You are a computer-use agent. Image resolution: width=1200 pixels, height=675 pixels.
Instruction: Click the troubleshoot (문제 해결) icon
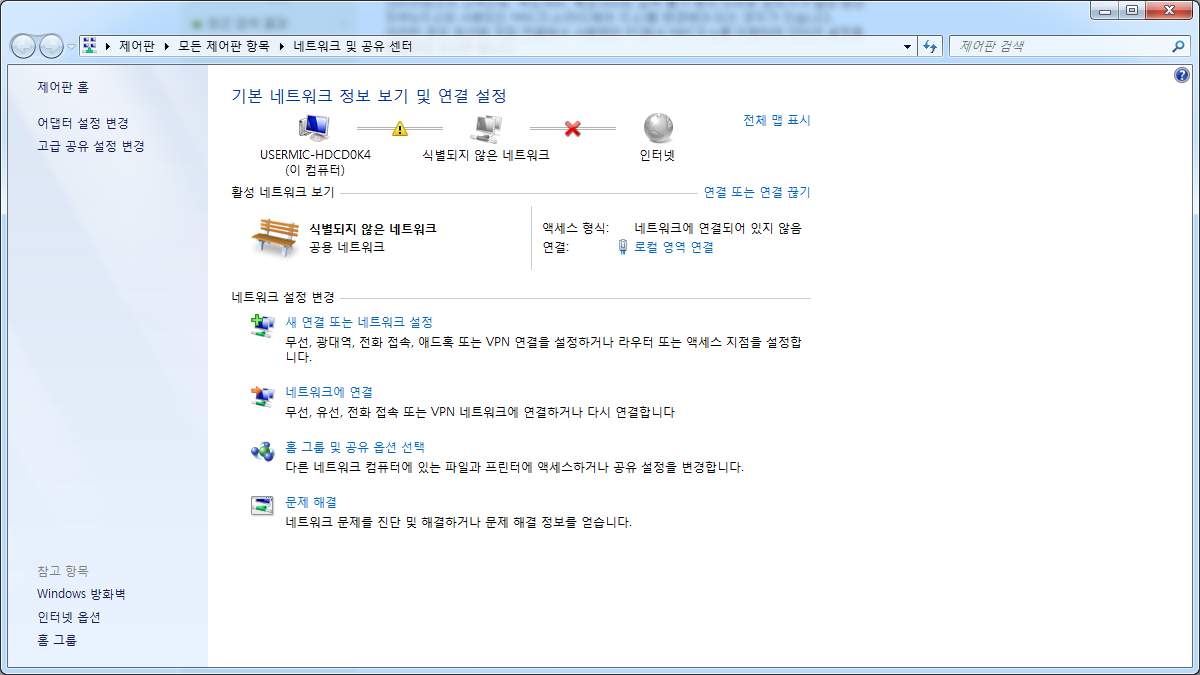(262, 506)
